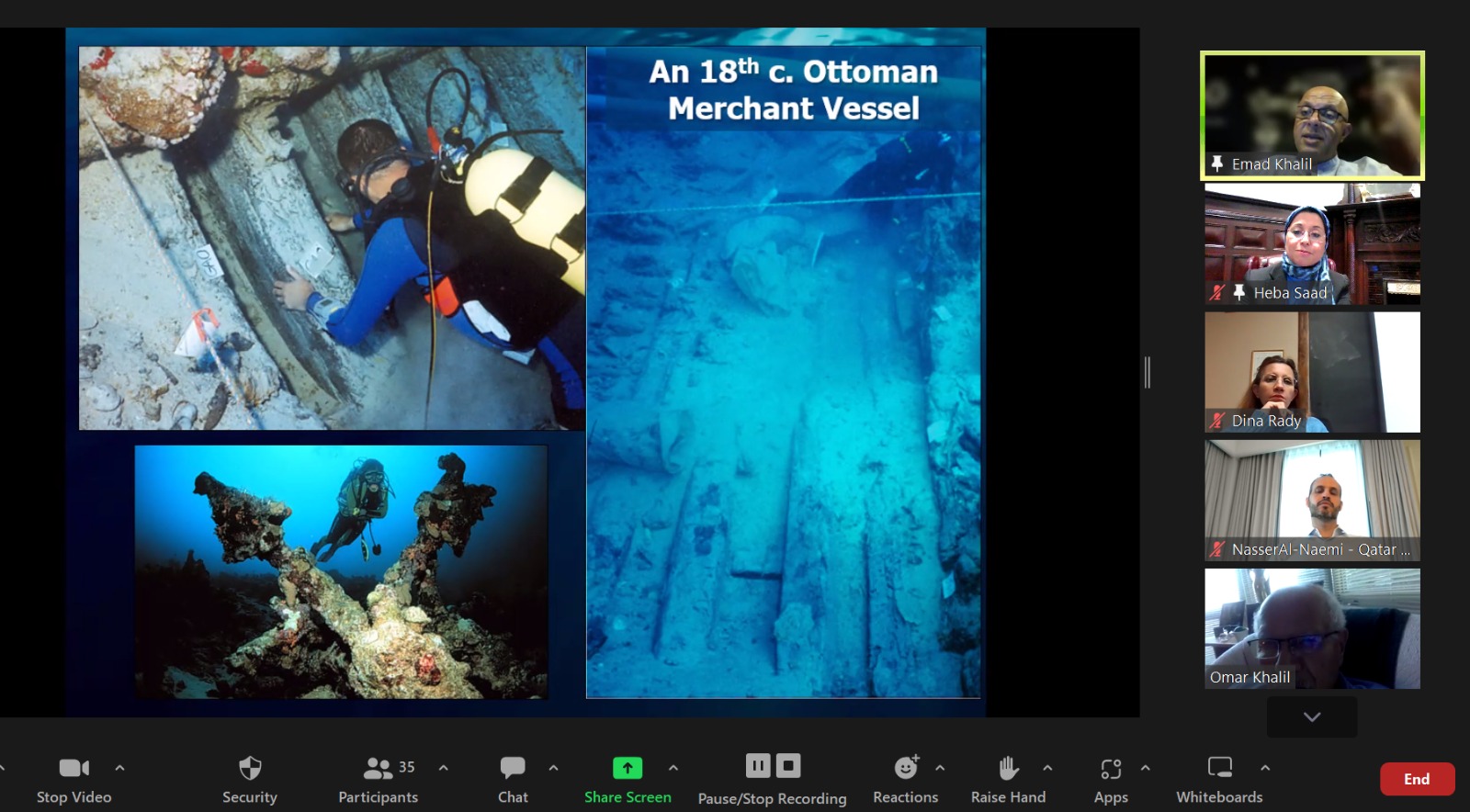Click the shared slide title Ottoman Merchant Vessel
This screenshot has height=812, width=1470.
(x=794, y=90)
